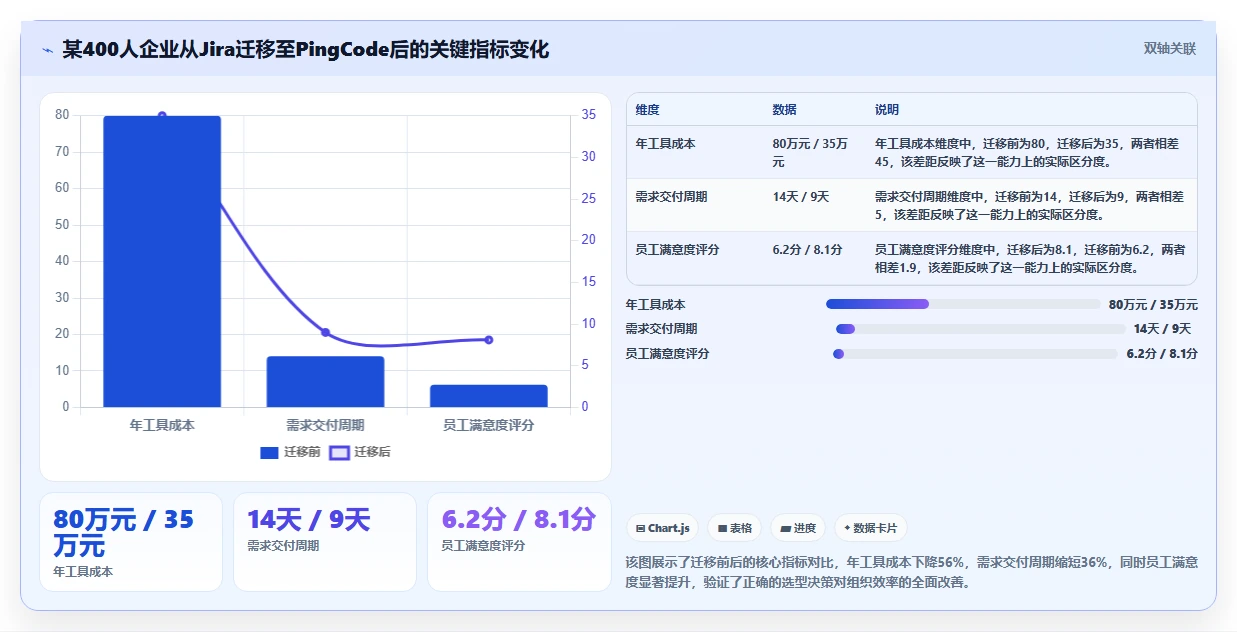Click the 双轴关联 label in header
The width and height of the screenshot is (1237, 632).
click(1169, 49)
